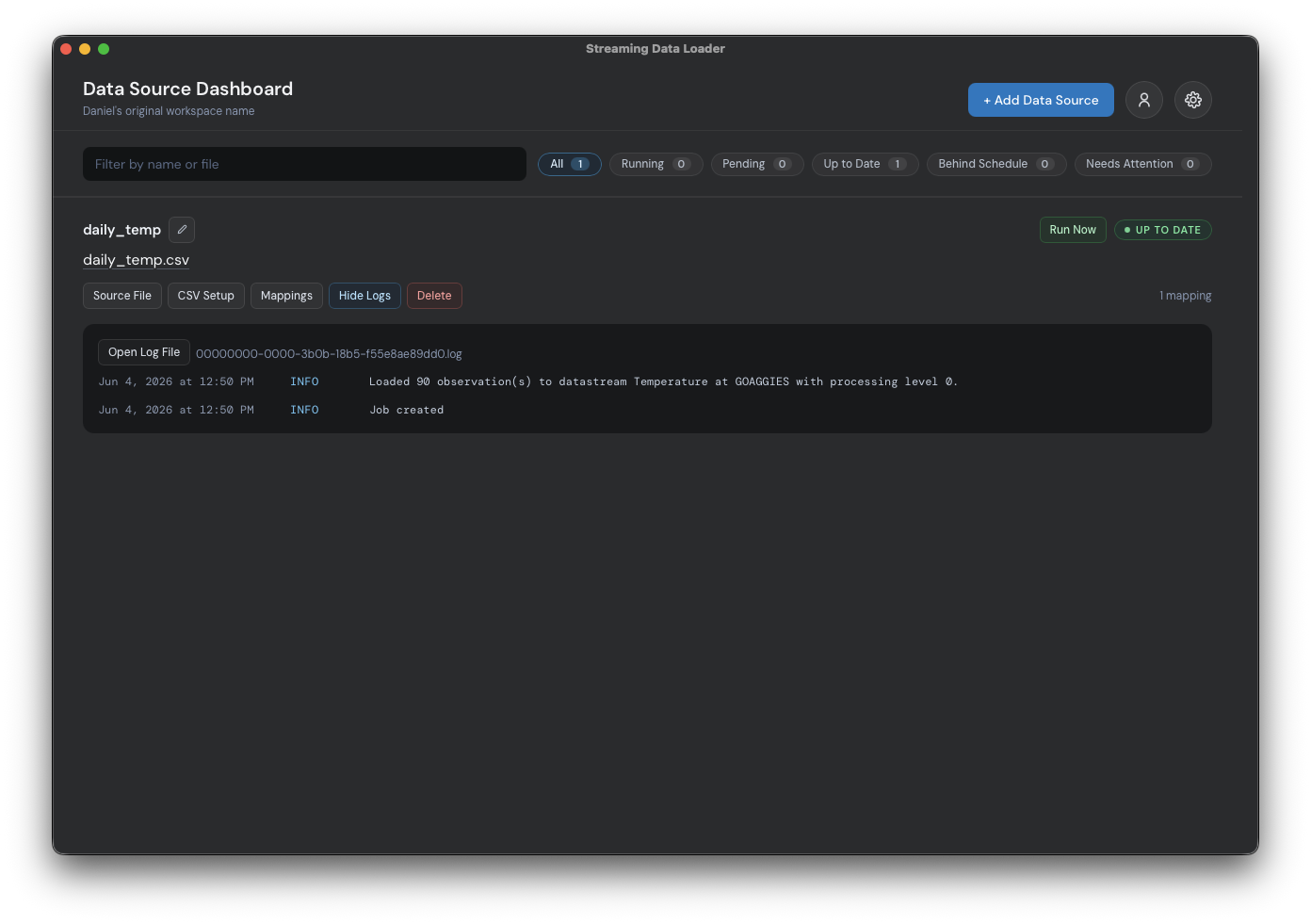
Task: Click the Open Log File button
Action: [x=144, y=352]
